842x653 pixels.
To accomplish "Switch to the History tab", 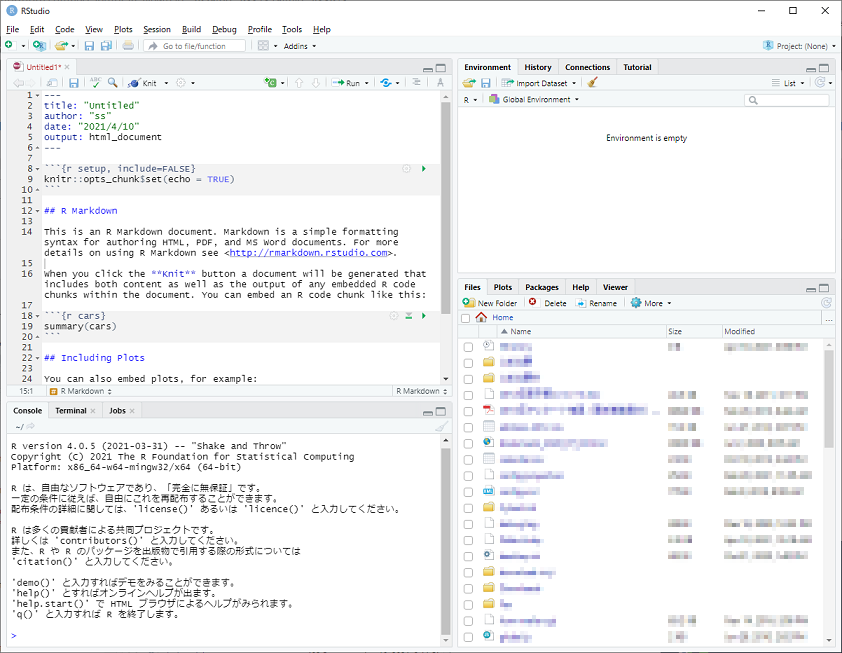I will tap(538, 67).
